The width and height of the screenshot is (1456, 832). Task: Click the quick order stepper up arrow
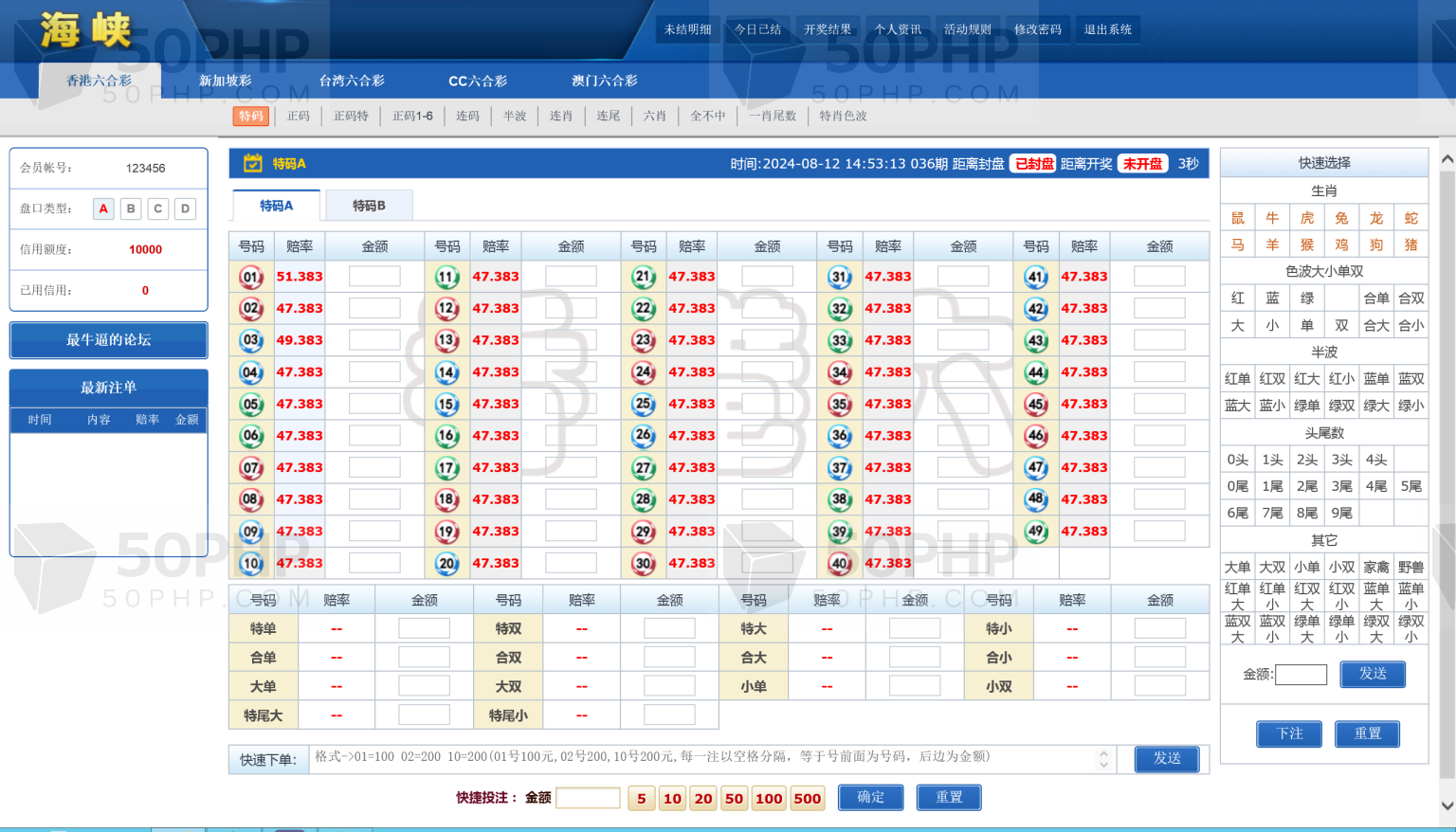1103,754
